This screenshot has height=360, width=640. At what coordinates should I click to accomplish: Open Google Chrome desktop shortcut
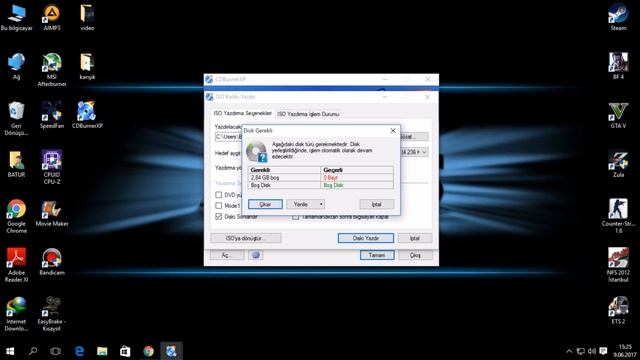16,216
